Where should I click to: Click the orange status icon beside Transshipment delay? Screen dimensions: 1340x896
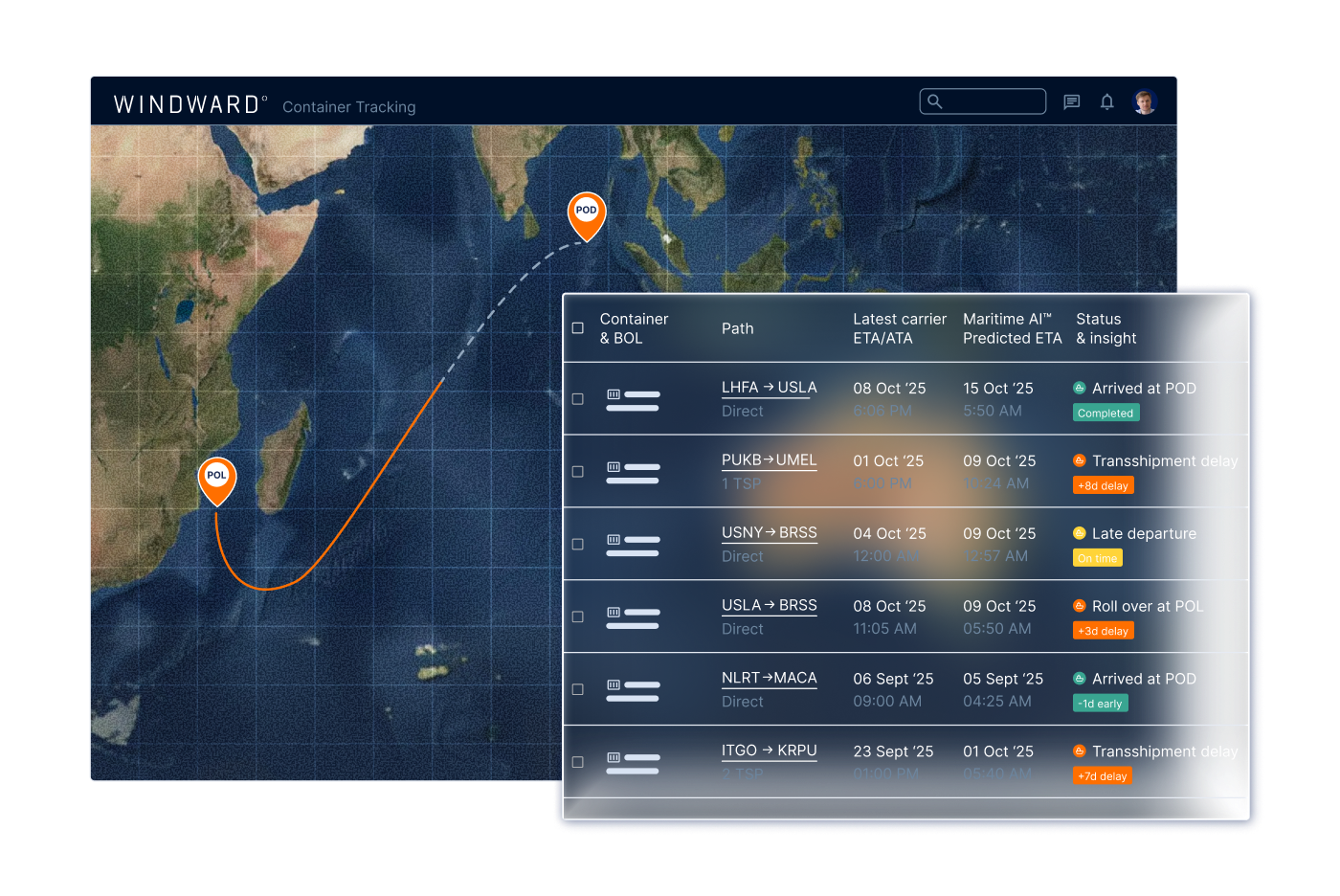tap(1080, 461)
